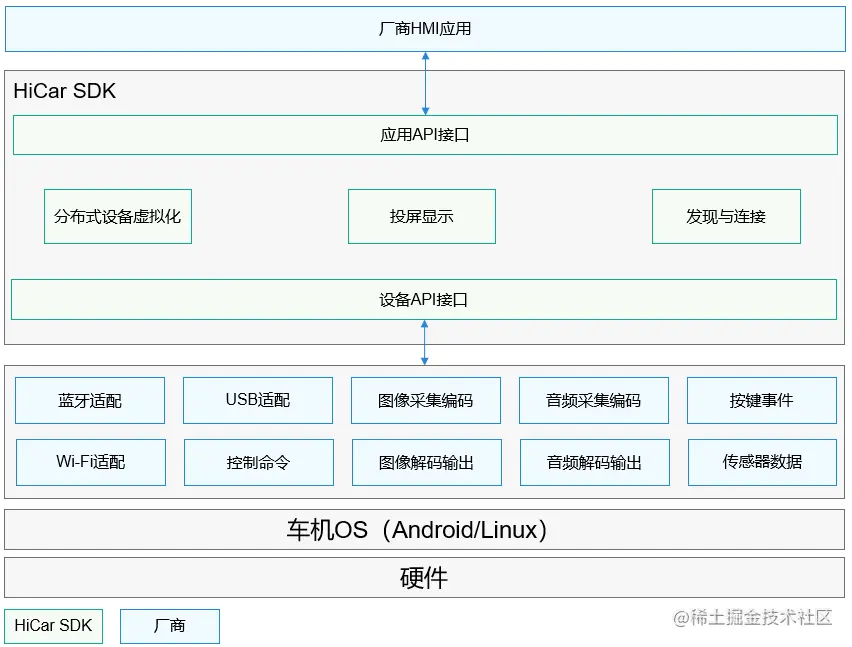This screenshot has width=852, height=647.
Task: Select the 投屏显示 module box
Action: 422,216
